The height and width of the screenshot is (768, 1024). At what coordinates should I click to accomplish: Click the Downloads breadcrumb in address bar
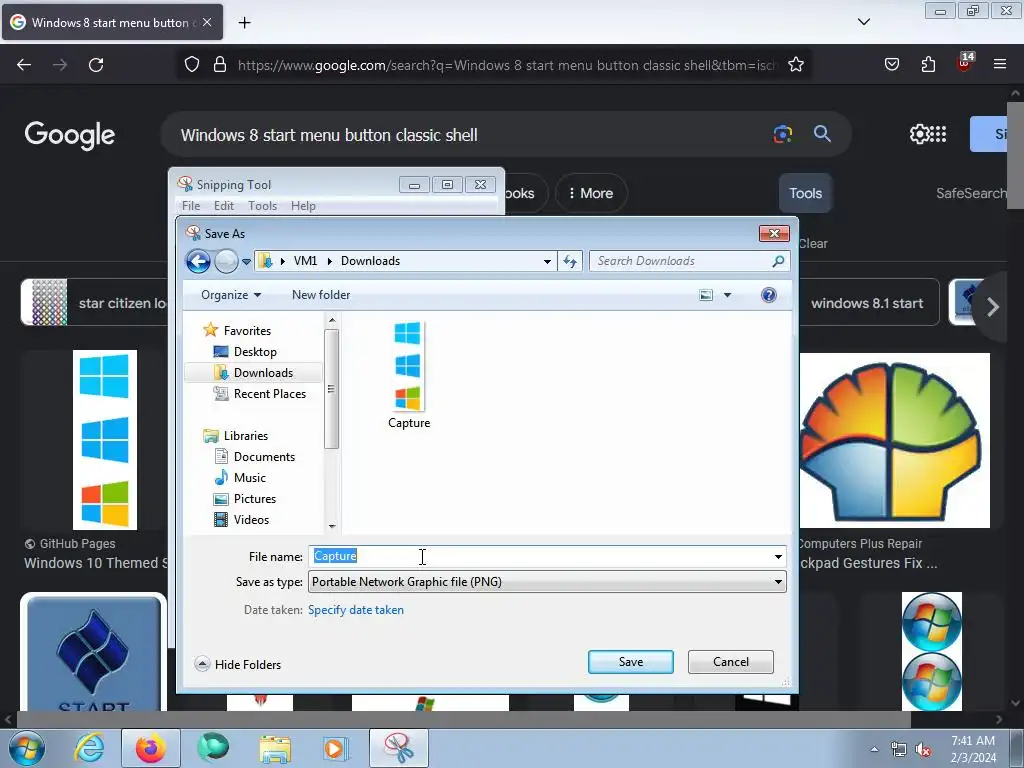pos(370,261)
